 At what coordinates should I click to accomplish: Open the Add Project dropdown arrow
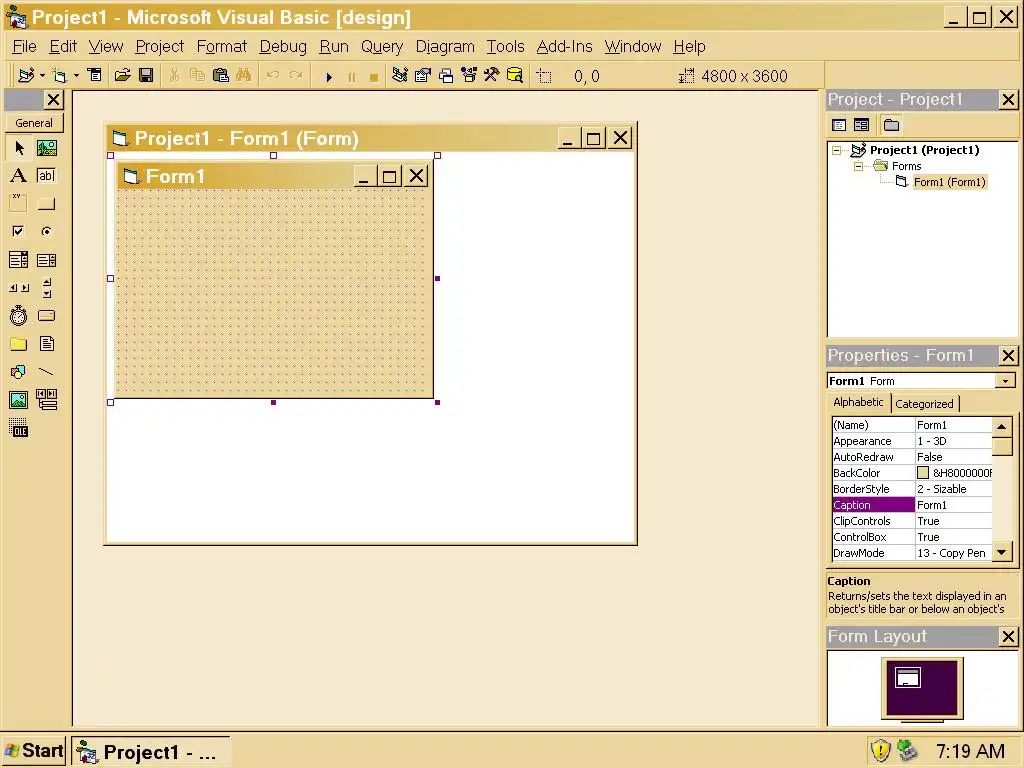(x=42, y=76)
